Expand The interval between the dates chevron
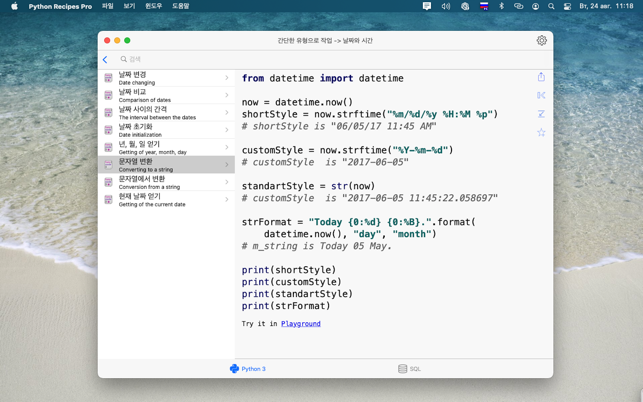Image resolution: width=643 pixels, height=402 pixels. [x=227, y=113]
